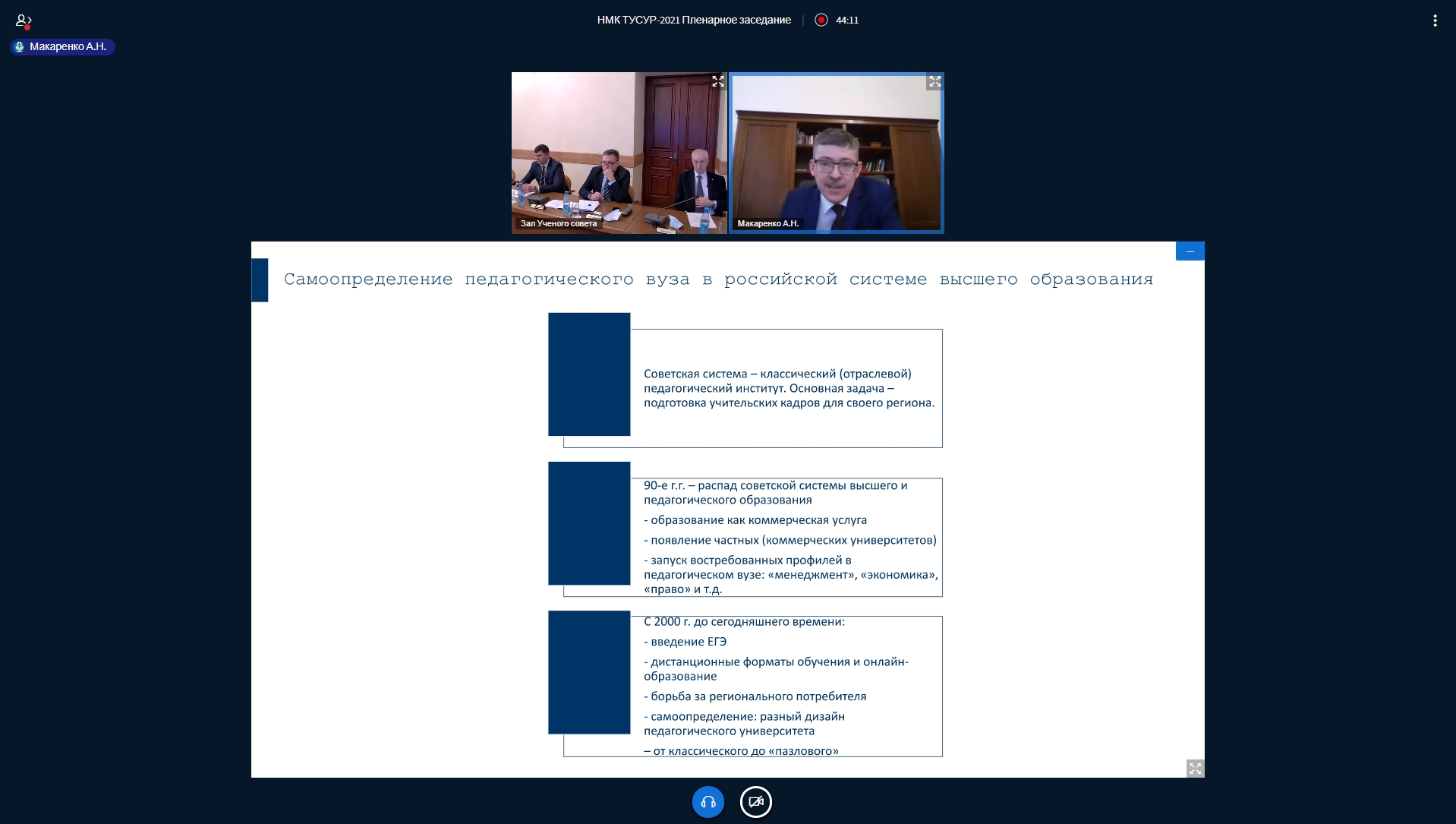
Task: Open the three-dot options menu
Action: pyautogui.click(x=1434, y=21)
